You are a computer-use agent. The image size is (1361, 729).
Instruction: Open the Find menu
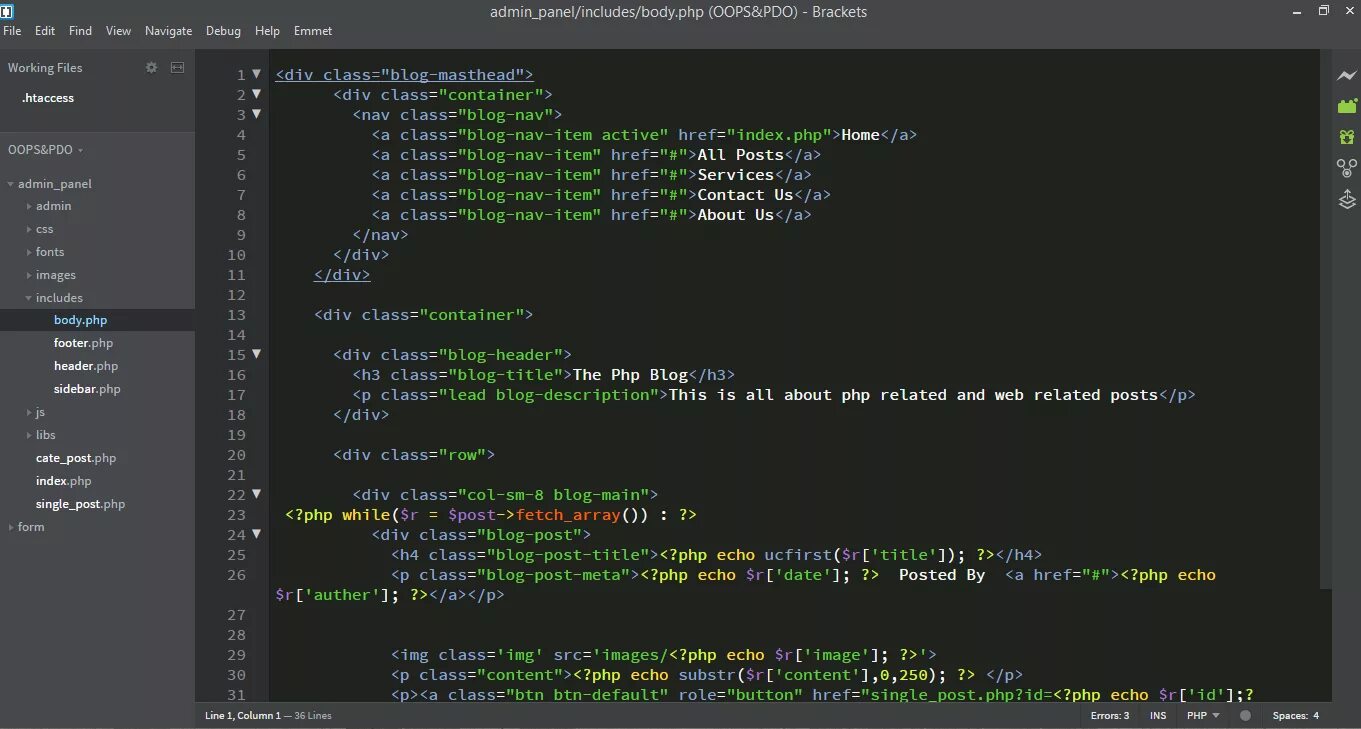(x=80, y=31)
